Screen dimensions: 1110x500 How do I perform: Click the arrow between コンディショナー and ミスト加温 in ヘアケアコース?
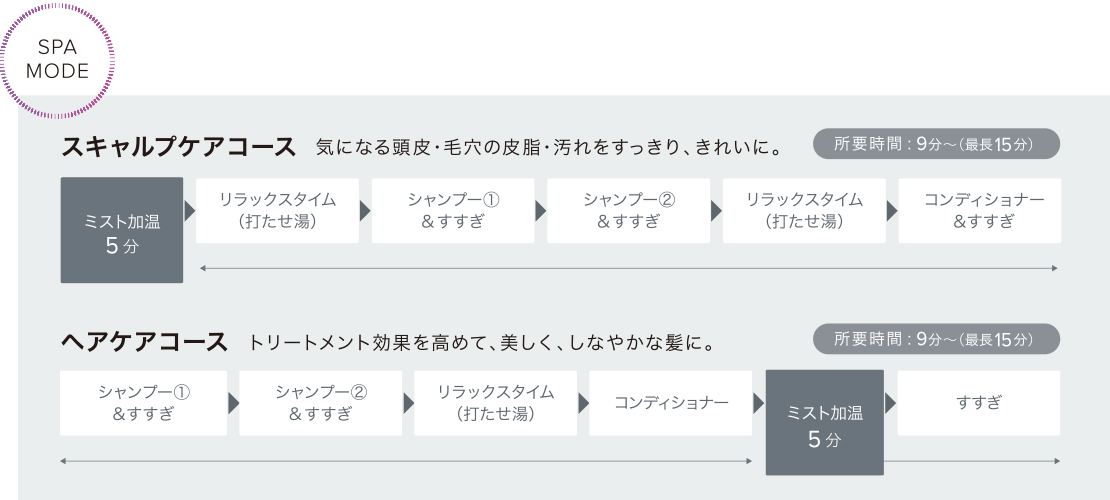click(x=758, y=403)
